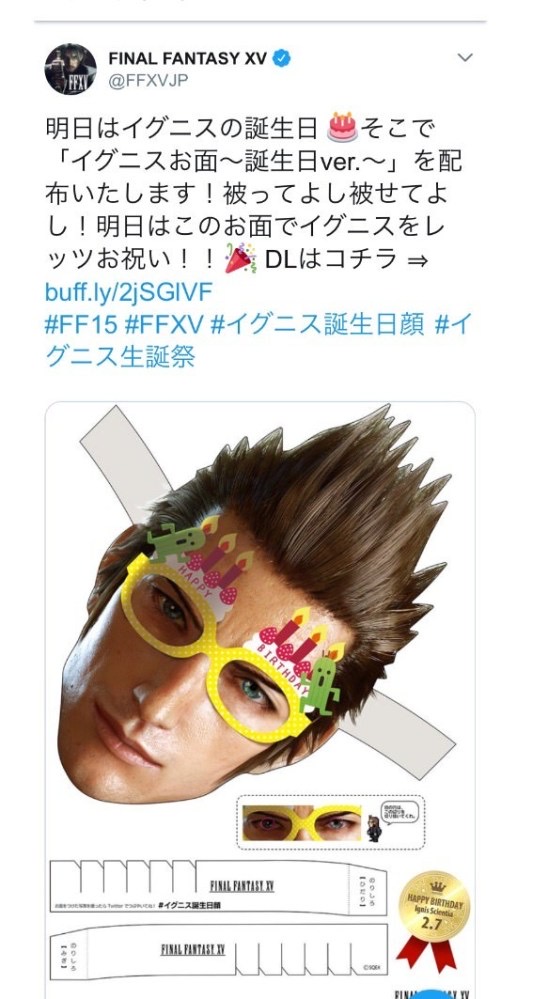The width and height of the screenshot is (548, 999).
Task: Click the small glasses eye-strip inset
Action: (x=302, y=823)
